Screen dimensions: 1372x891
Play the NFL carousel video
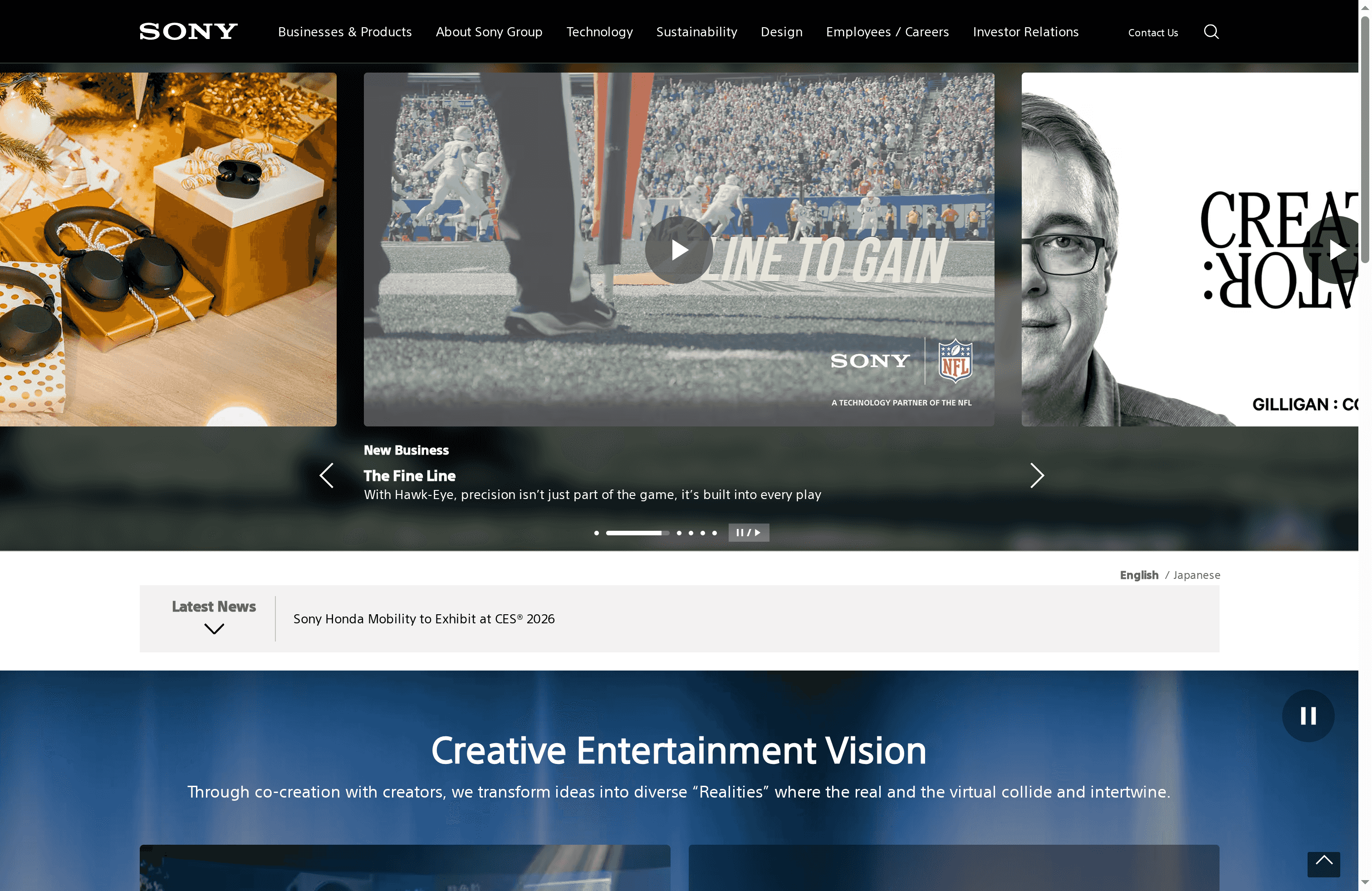click(679, 250)
